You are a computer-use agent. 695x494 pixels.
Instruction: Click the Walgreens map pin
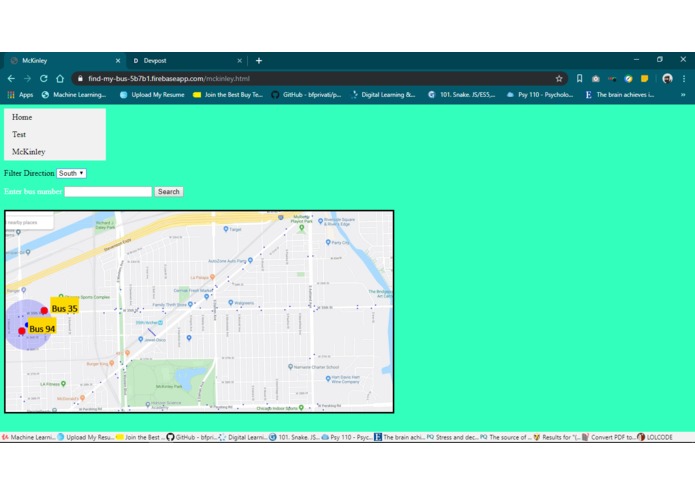click(230, 303)
